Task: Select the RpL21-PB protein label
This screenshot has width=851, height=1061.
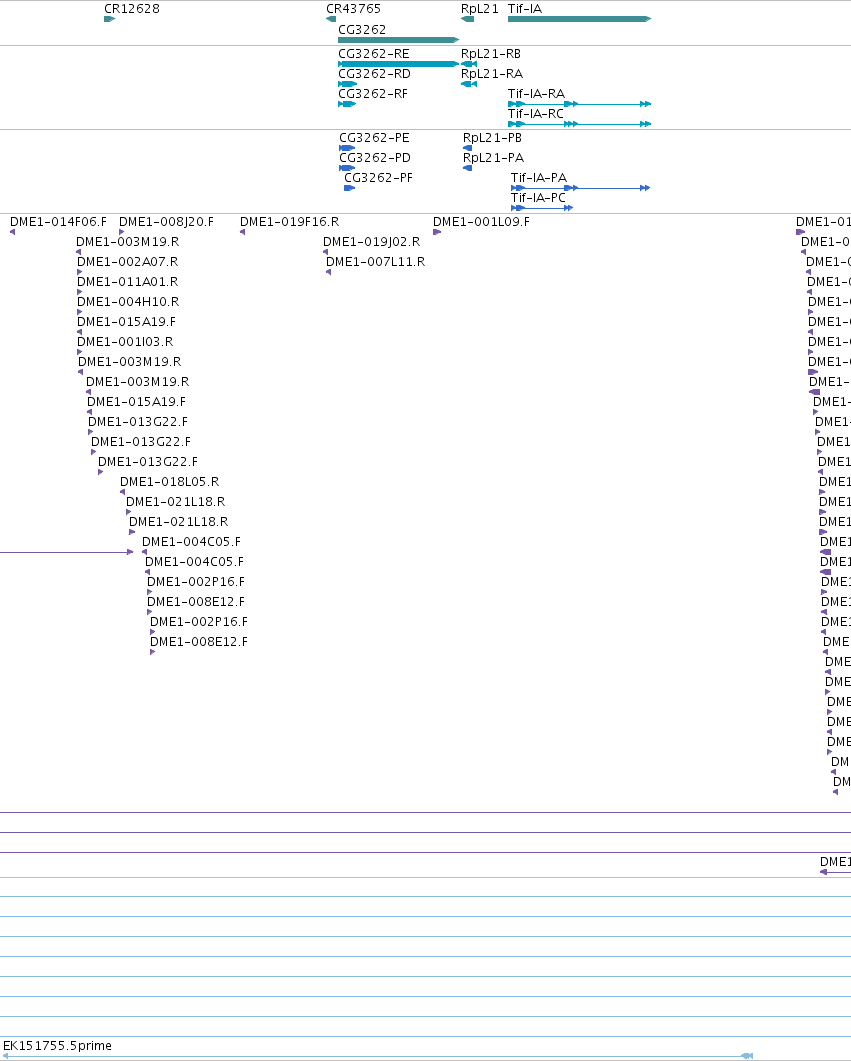Action: (492, 137)
